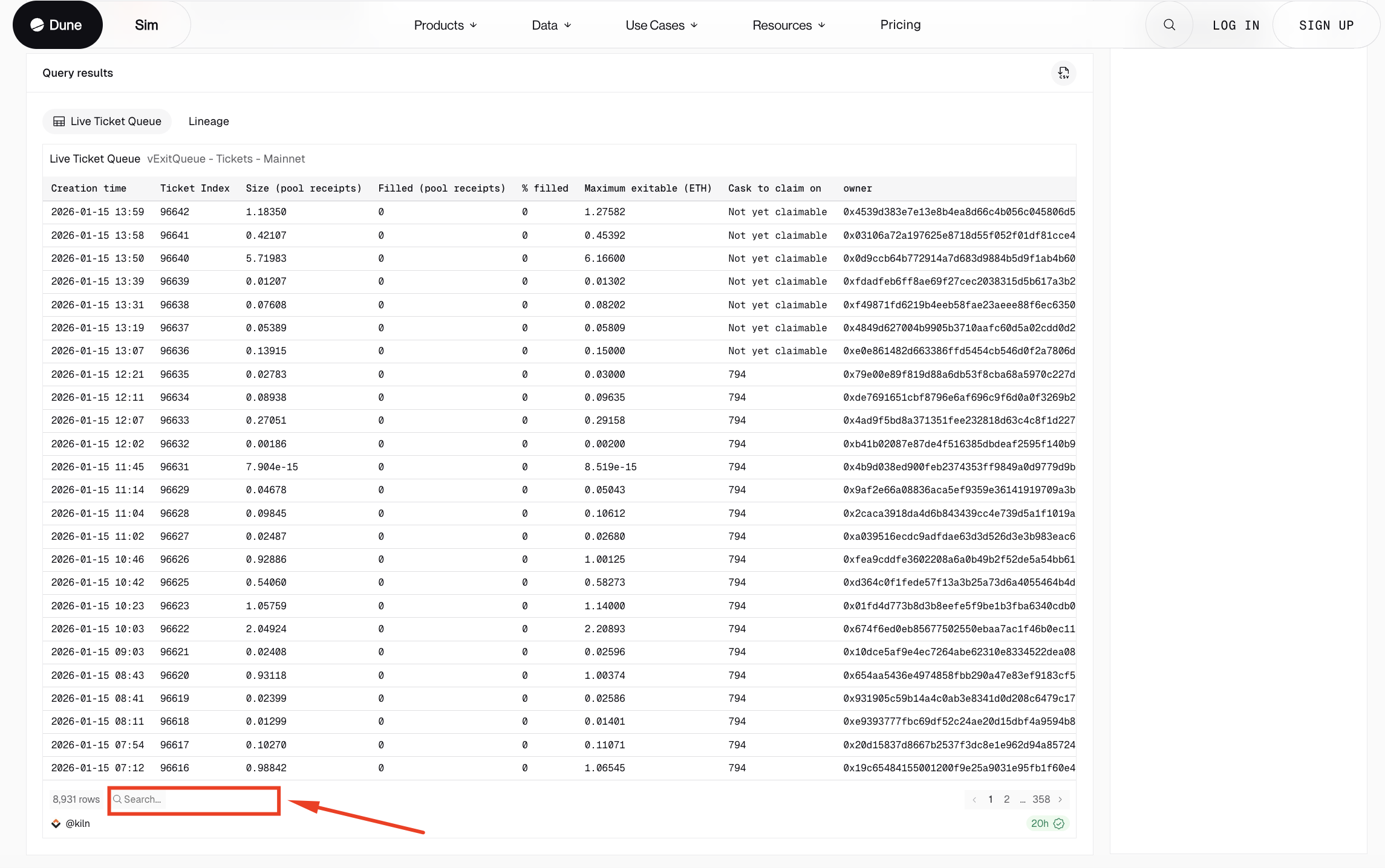The width and height of the screenshot is (1385, 868).
Task: Click the SIGN UP button
Action: click(1326, 25)
